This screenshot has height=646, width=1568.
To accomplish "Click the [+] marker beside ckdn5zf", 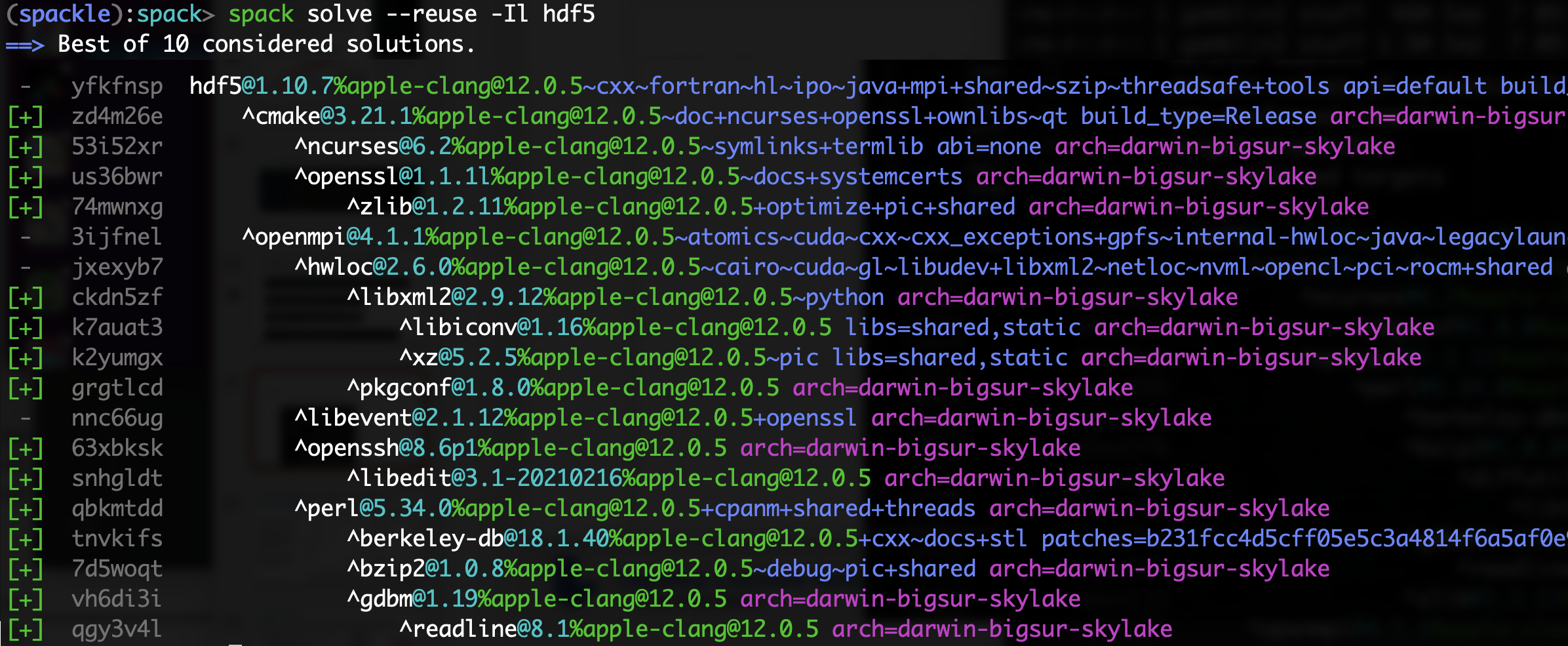I will tap(25, 297).
